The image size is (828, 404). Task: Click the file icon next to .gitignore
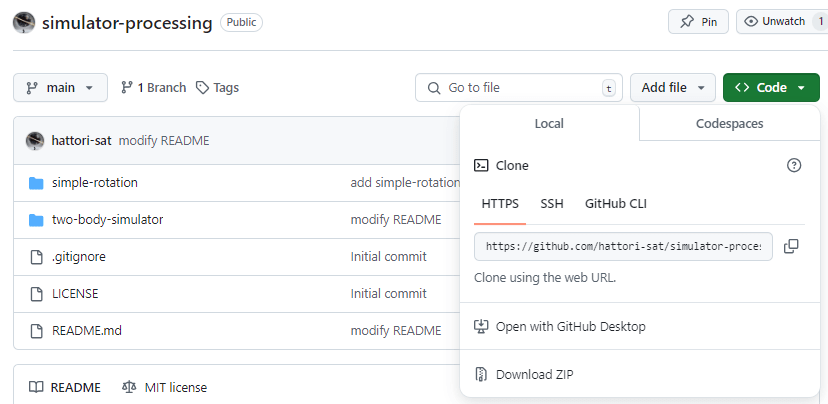(36, 257)
